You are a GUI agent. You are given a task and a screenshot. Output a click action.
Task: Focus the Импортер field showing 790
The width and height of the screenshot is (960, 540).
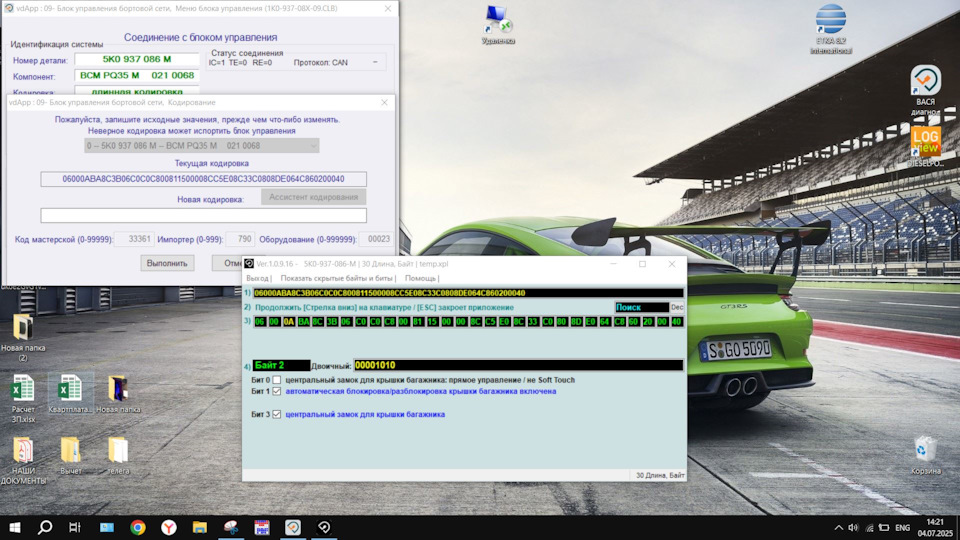pos(240,239)
